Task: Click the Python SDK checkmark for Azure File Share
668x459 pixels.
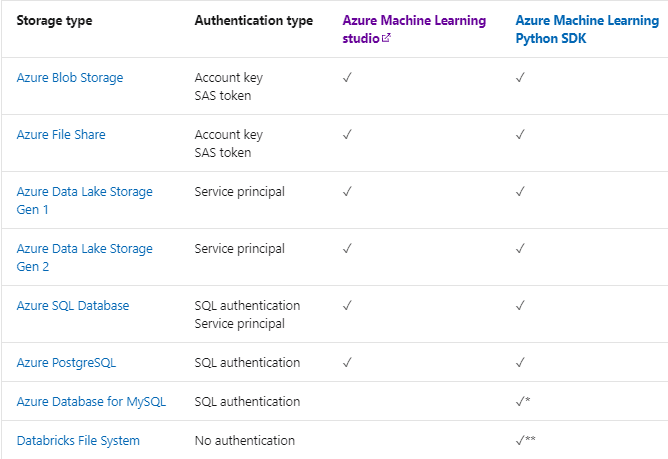Action: coord(520,134)
